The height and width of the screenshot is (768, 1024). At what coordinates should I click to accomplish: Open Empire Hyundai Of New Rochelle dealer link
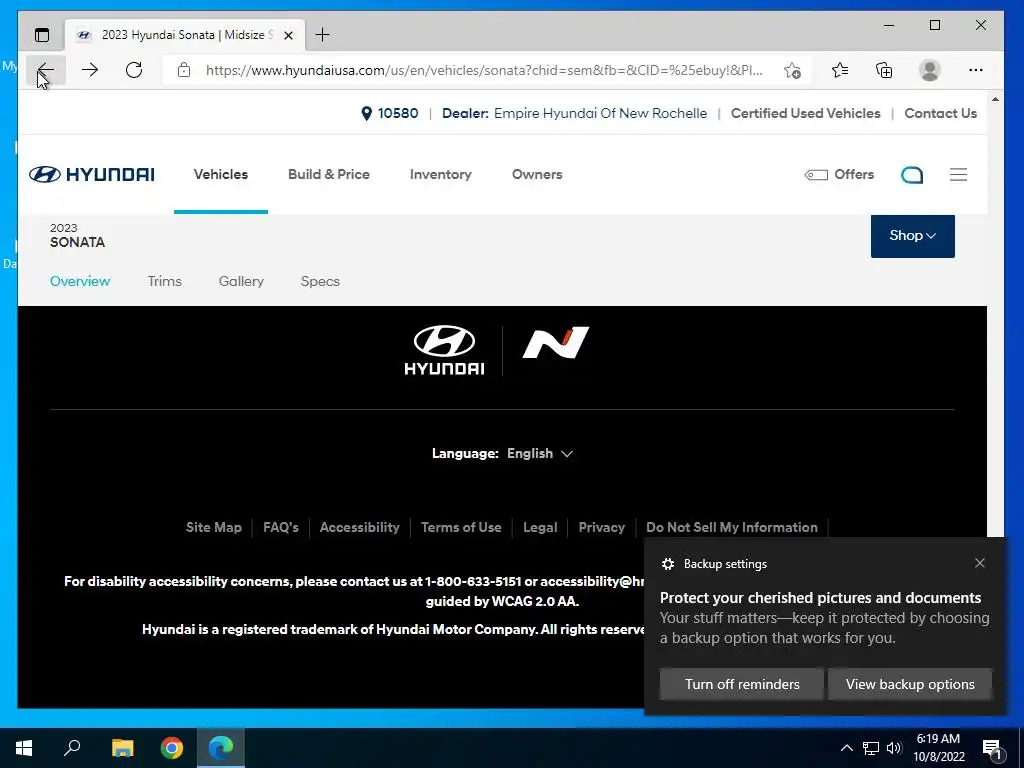tap(600, 113)
